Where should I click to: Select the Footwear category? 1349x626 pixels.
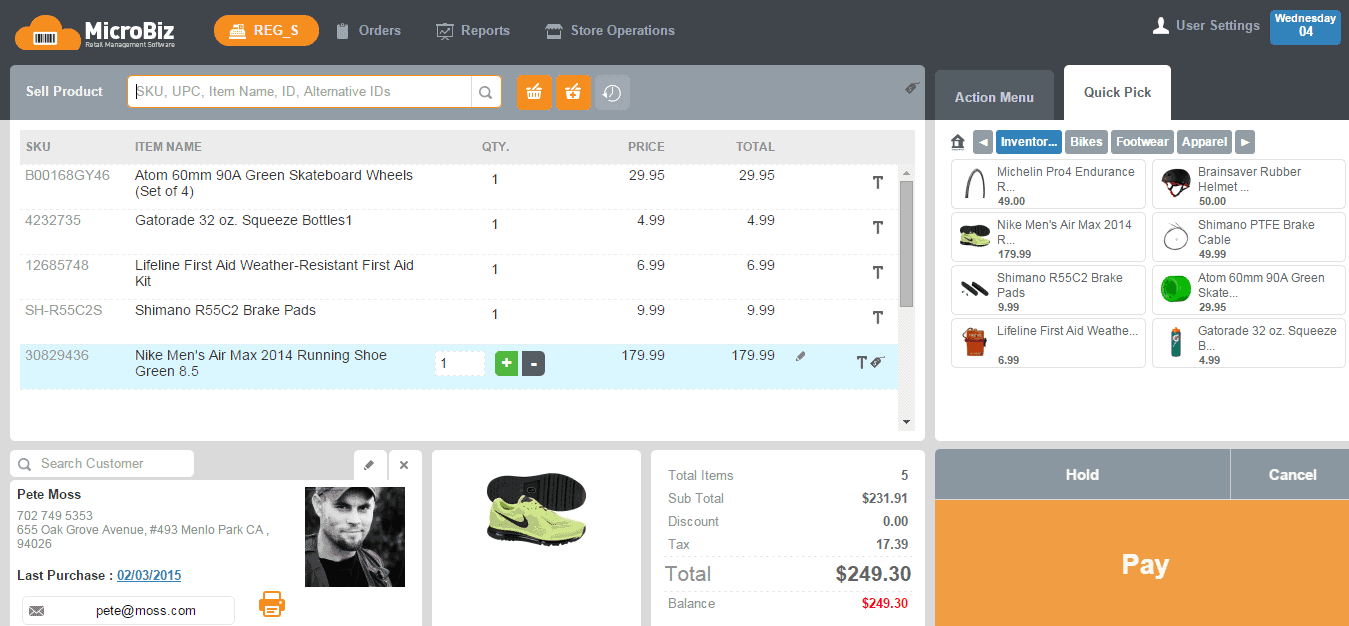click(1142, 142)
